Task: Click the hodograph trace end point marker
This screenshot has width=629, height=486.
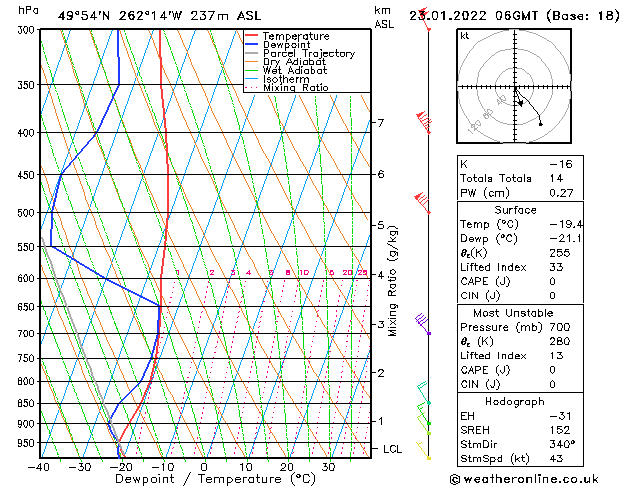Action: (540, 124)
